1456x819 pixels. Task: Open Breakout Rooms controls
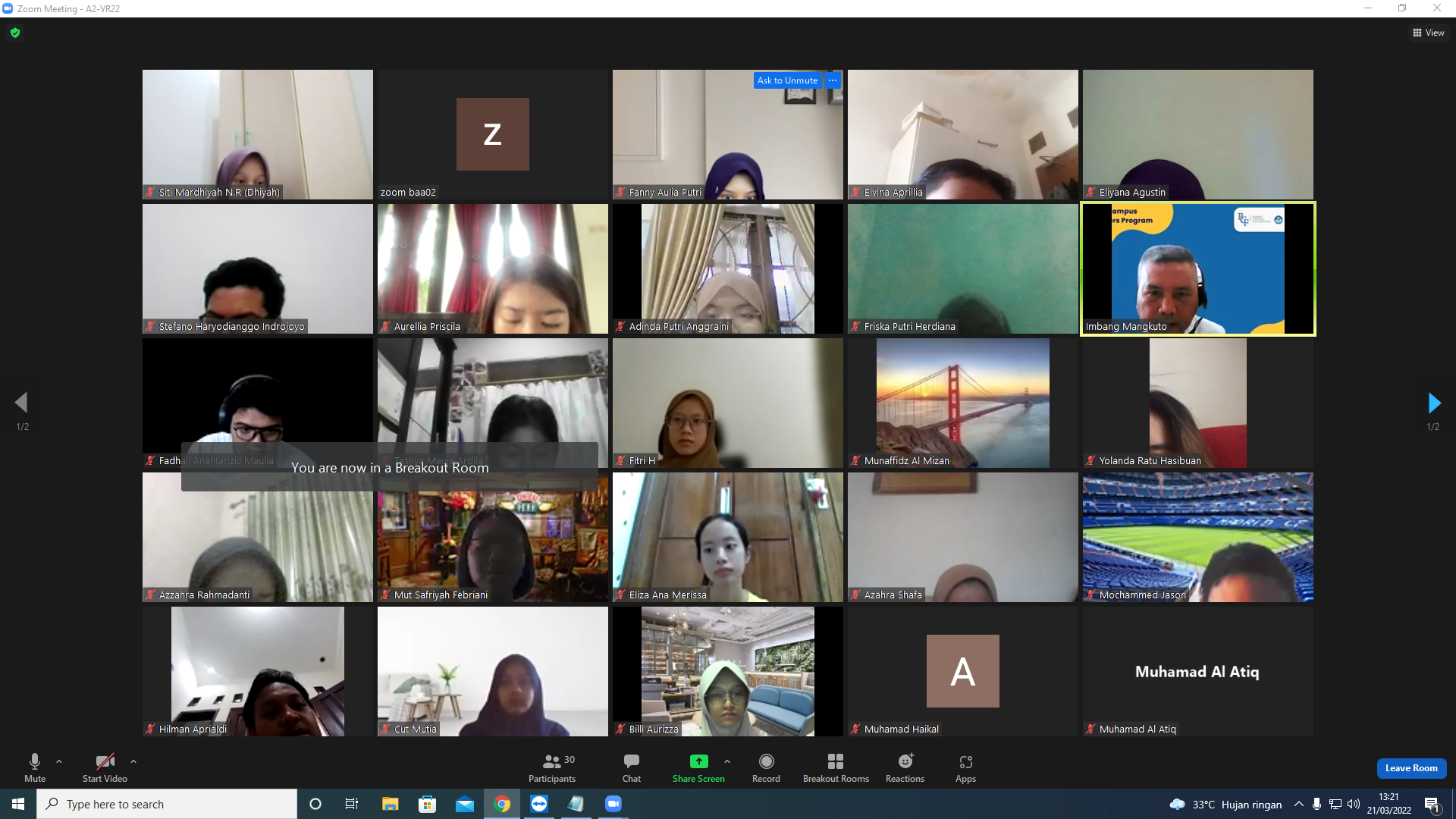pyautogui.click(x=836, y=767)
